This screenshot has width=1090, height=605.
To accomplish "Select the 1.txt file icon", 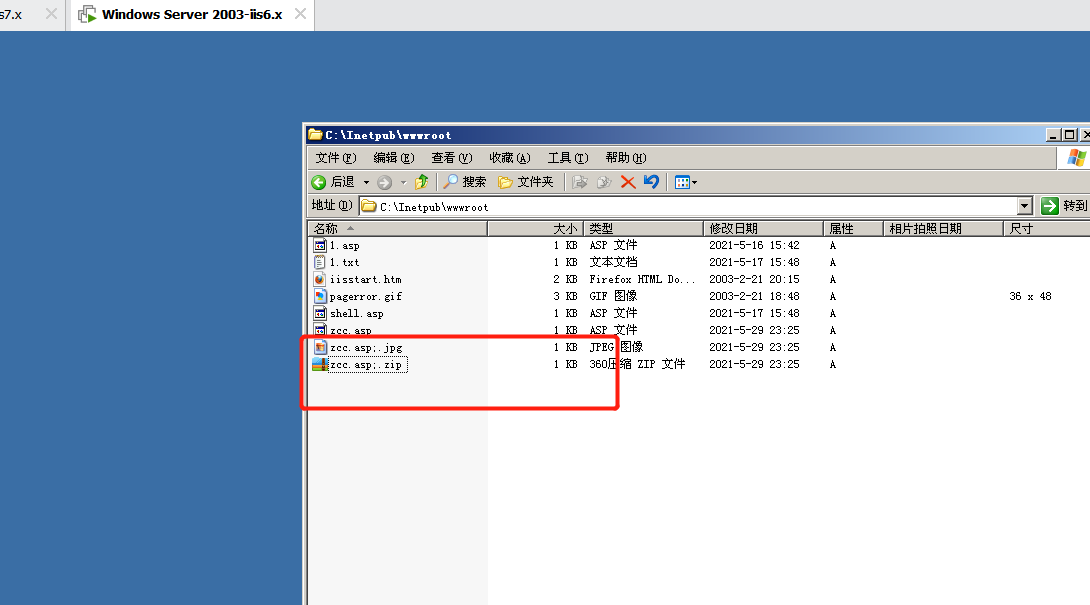I will coord(320,262).
